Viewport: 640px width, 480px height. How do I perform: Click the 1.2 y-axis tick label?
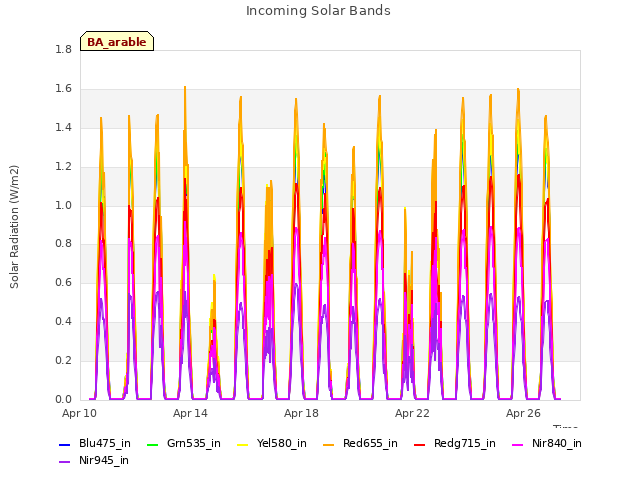tap(64, 167)
